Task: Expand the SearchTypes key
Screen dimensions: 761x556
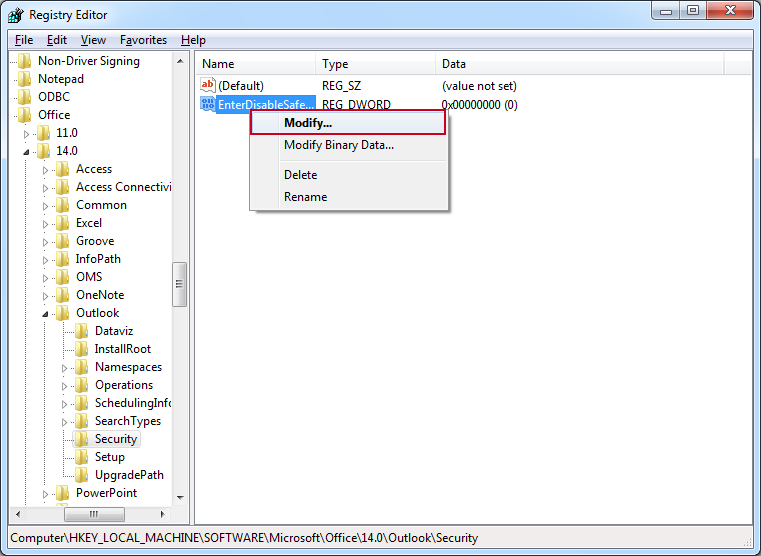Action: pyautogui.click(x=64, y=422)
